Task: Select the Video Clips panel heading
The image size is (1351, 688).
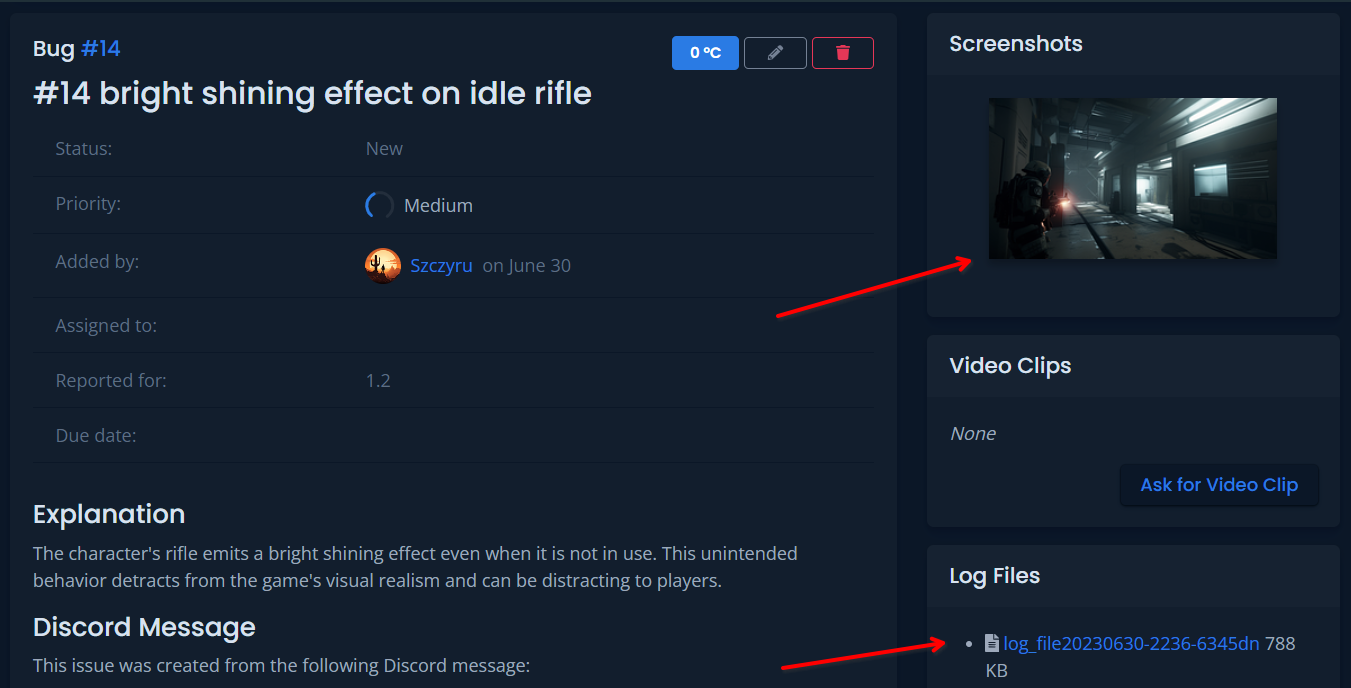Action: (1009, 366)
